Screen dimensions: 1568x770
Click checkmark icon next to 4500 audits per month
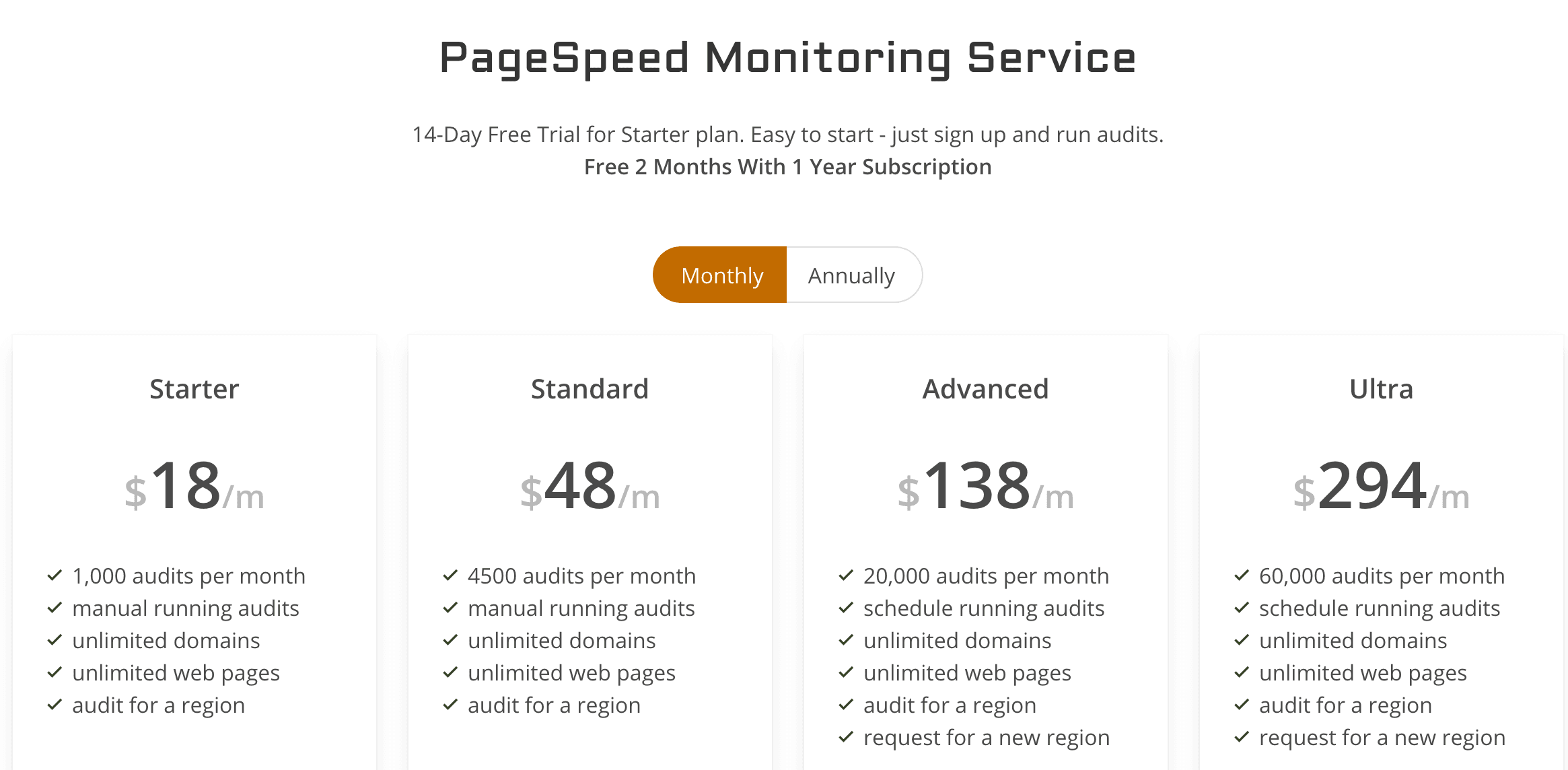(450, 575)
